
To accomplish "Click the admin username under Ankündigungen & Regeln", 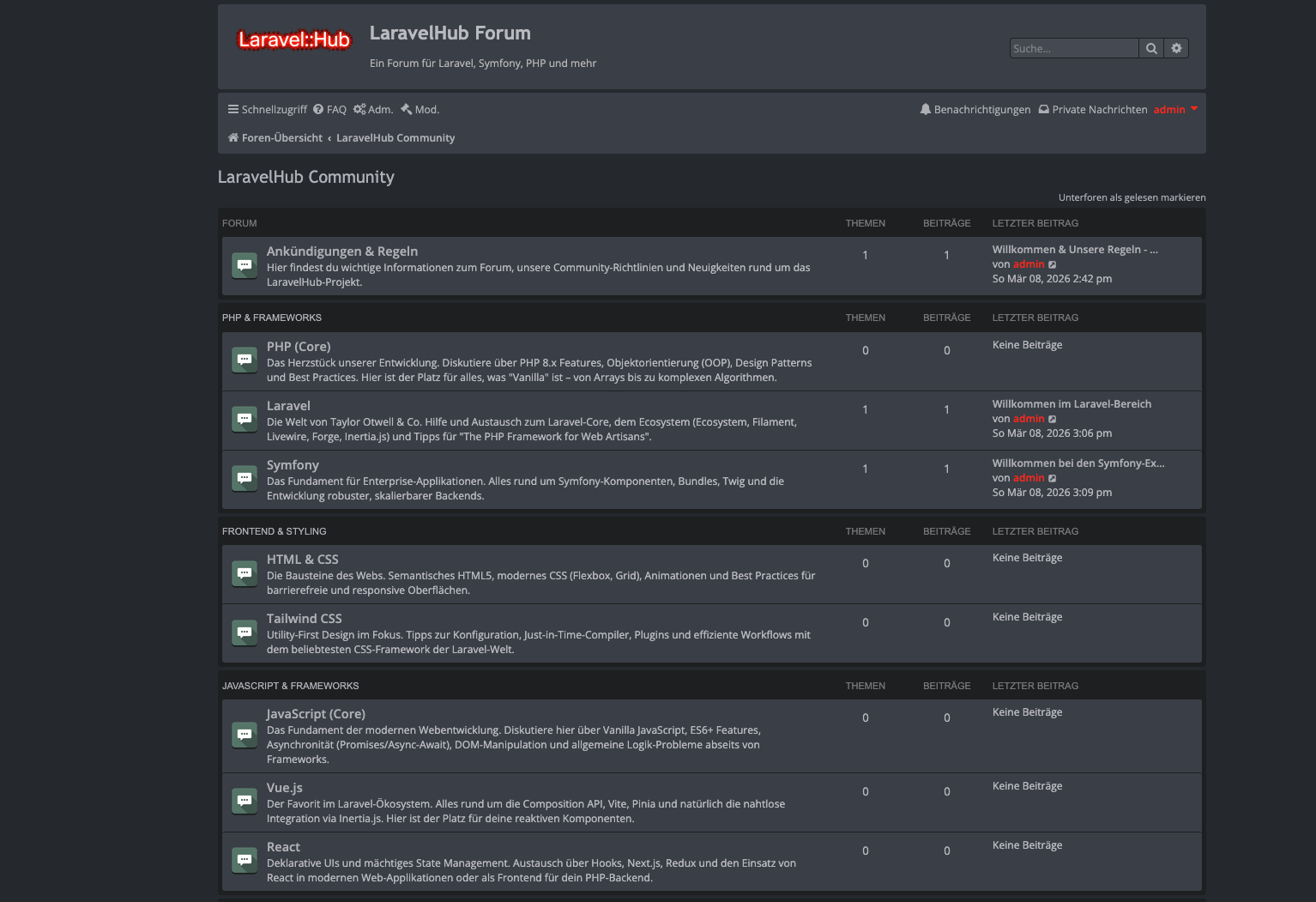I will click(x=1029, y=263).
